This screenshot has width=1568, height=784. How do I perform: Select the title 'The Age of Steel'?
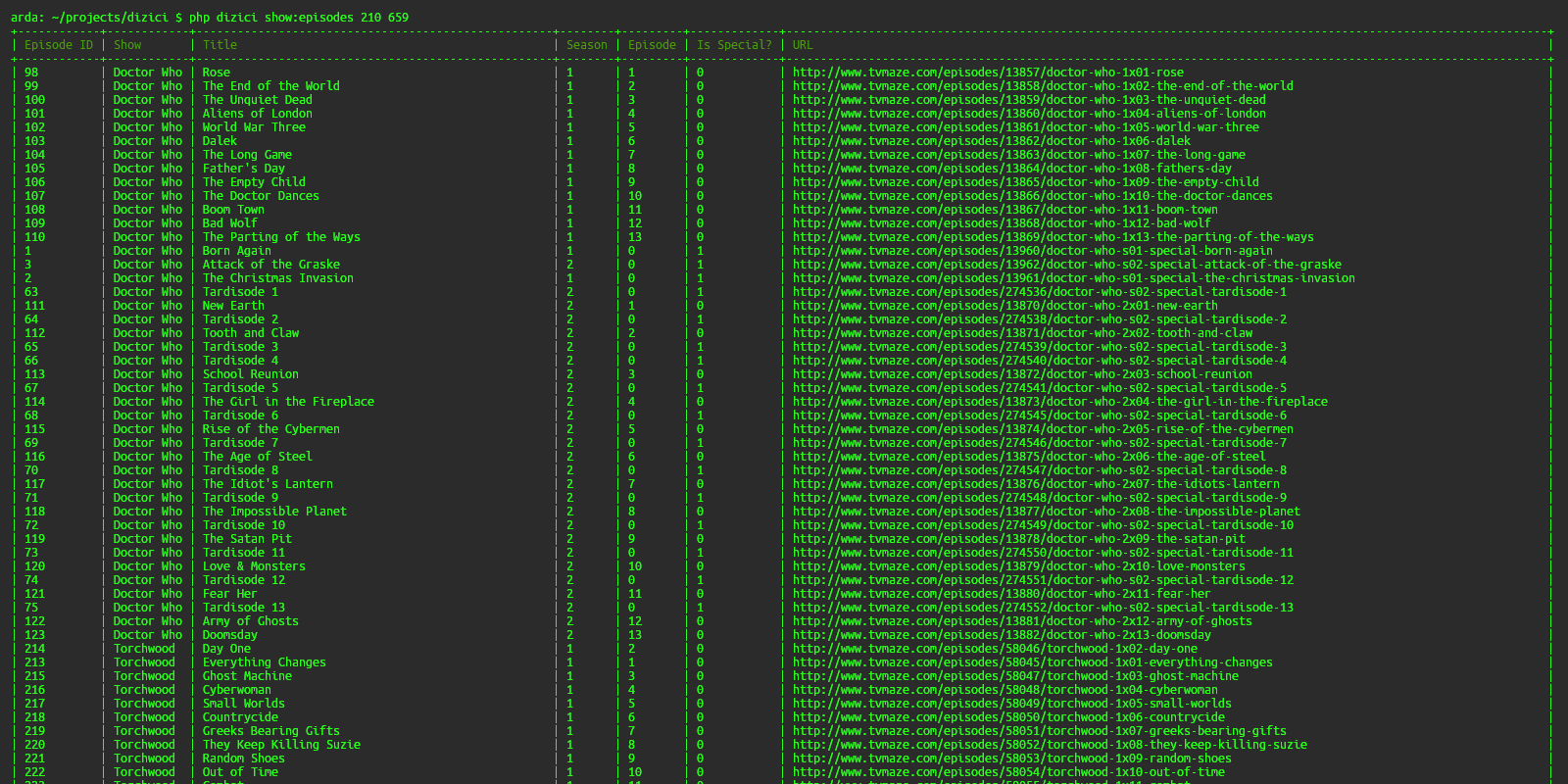(258, 457)
